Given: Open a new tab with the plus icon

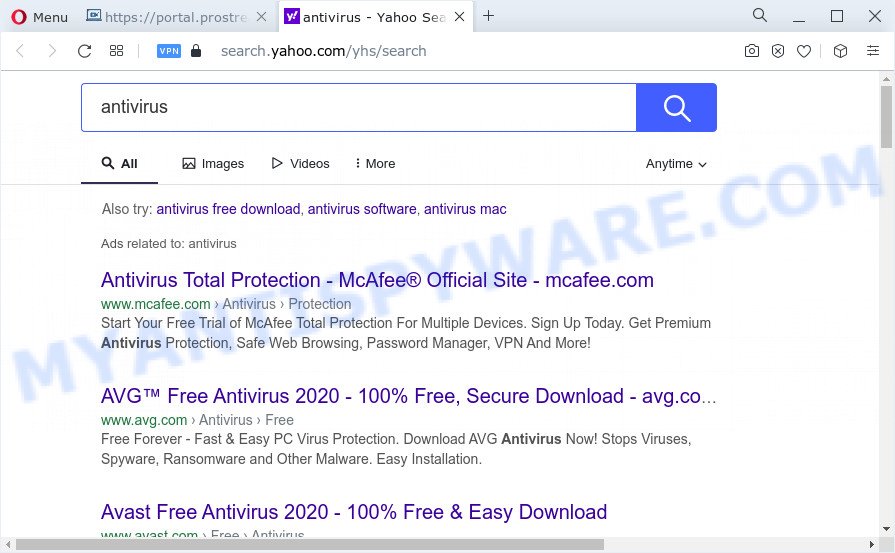Looking at the screenshot, I should (x=489, y=16).
